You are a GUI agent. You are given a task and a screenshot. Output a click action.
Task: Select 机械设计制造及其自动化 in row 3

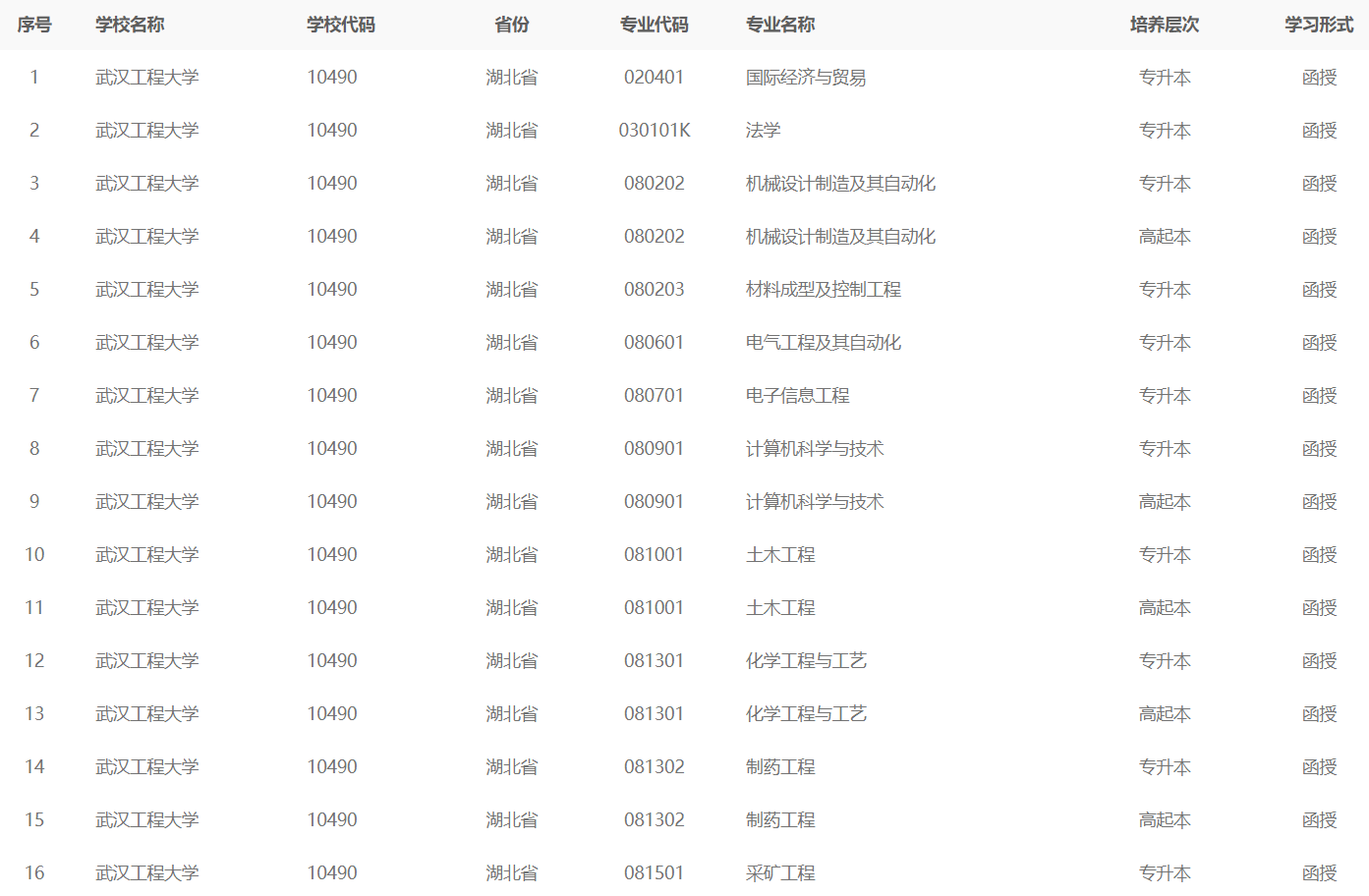coord(840,184)
